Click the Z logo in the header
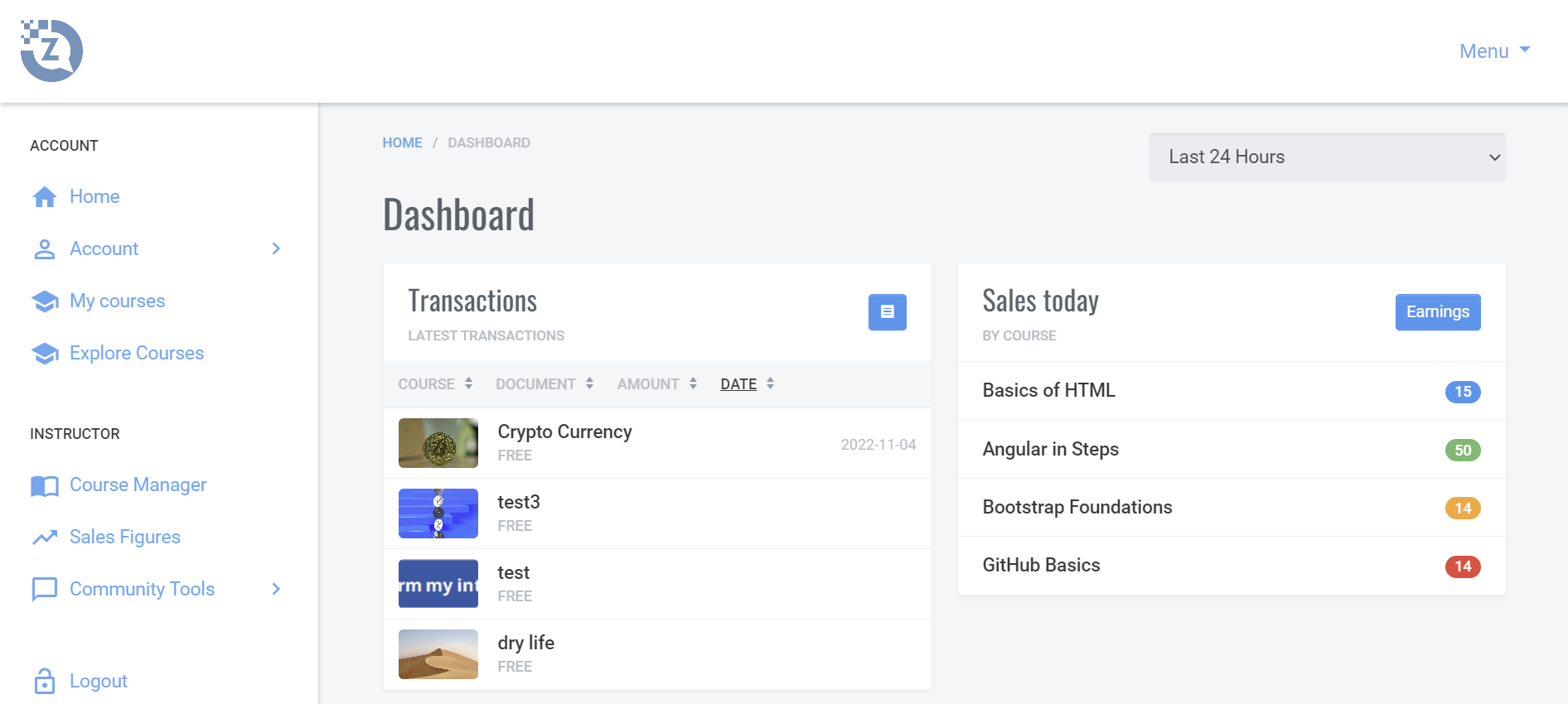Viewport: 1568px width, 704px height. 51,51
